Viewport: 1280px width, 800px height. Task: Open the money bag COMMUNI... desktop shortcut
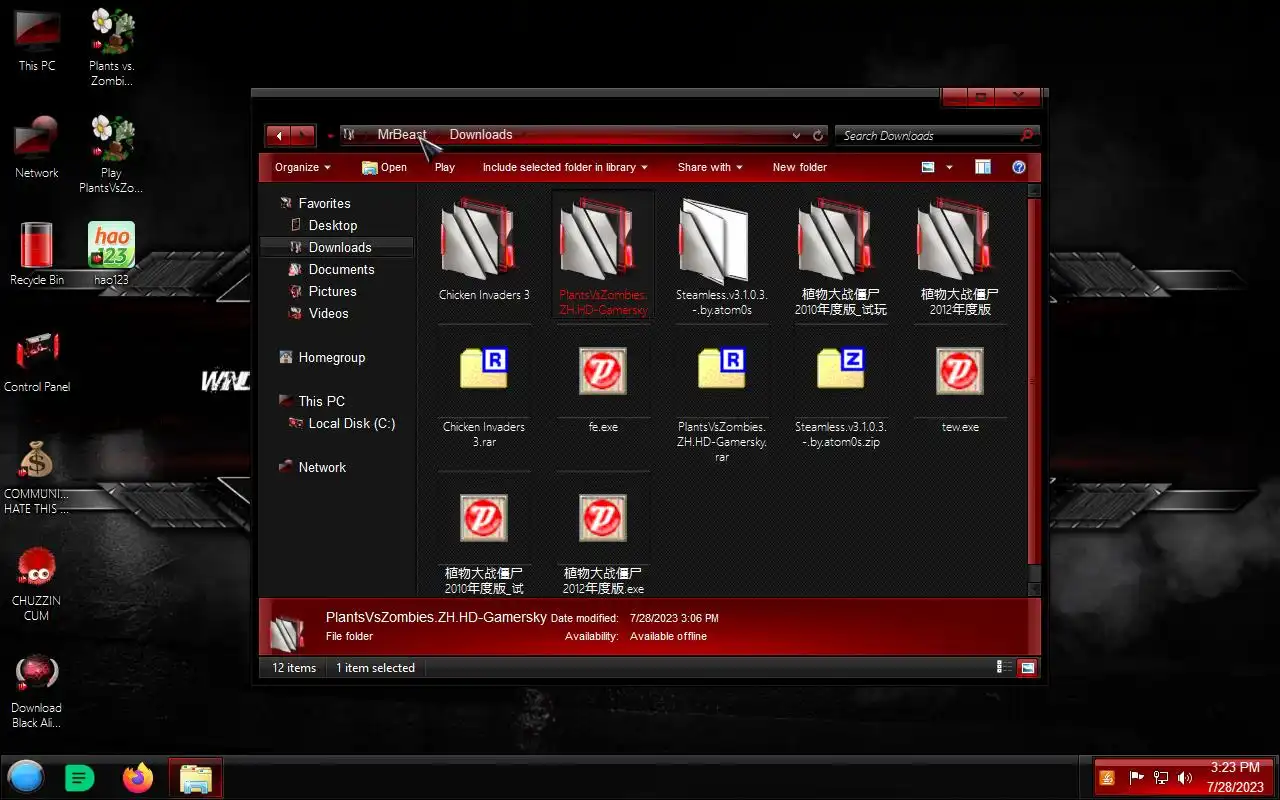tap(37, 476)
